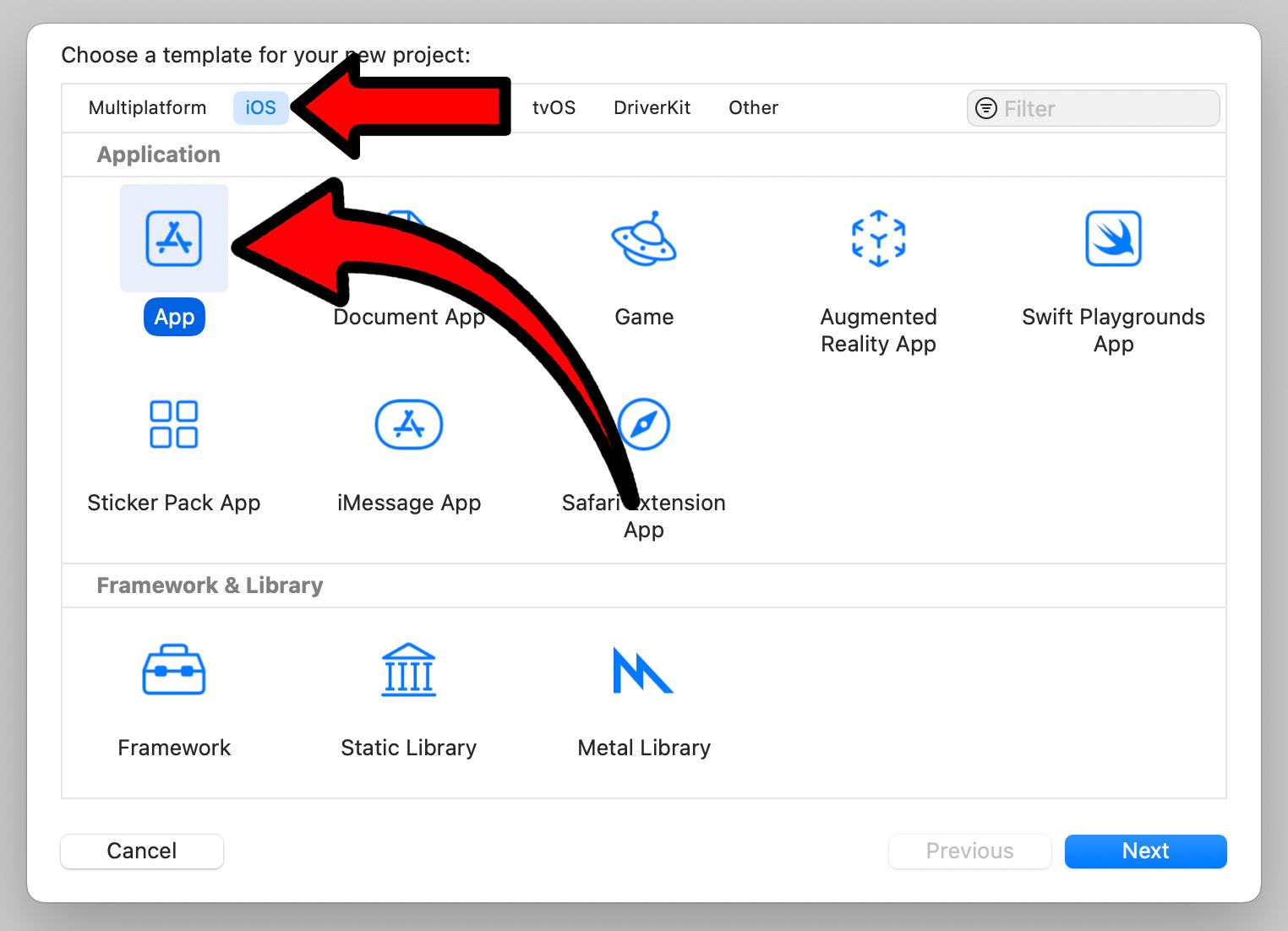Click the Framework label
Viewport: 1288px width, 931px height.
pyautogui.click(x=174, y=748)
